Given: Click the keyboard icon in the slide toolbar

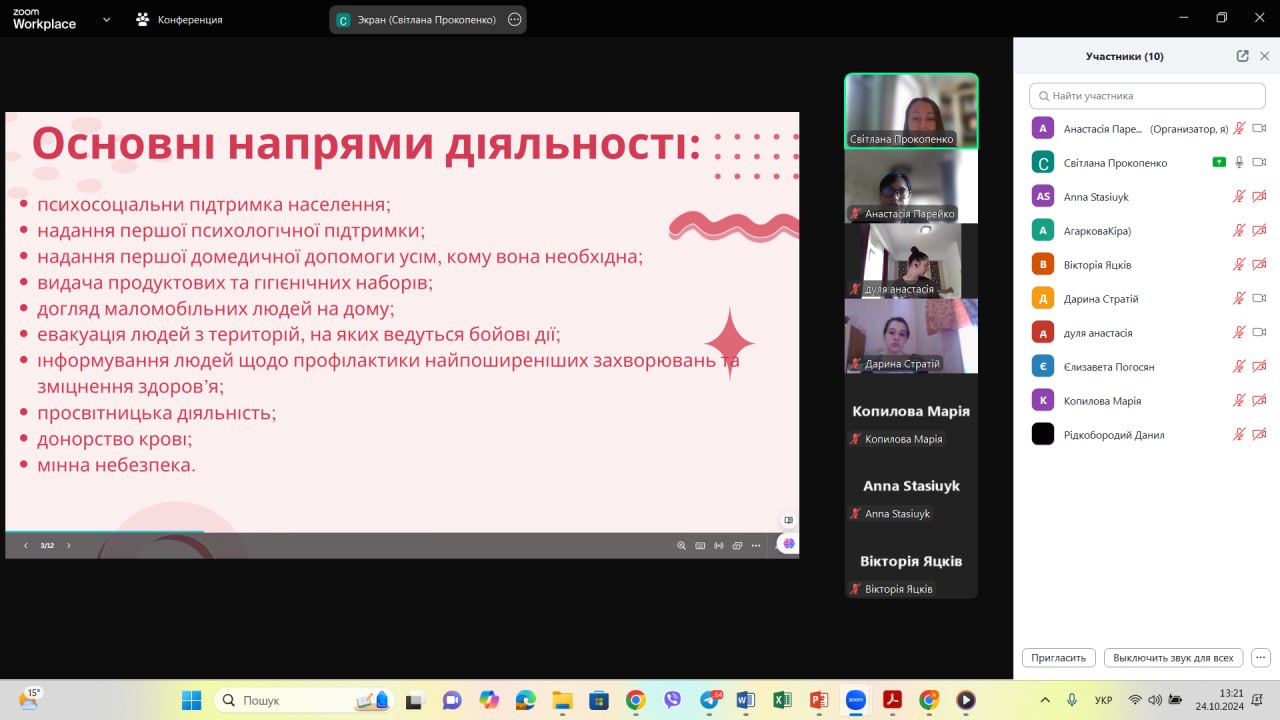Looking at the screenshot, I should point(700,546).
